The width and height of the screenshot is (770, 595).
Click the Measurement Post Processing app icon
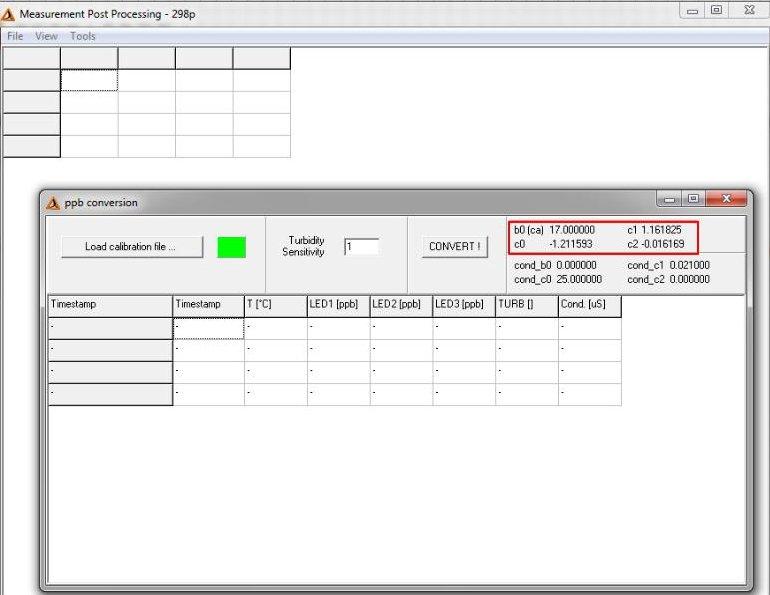9,14
